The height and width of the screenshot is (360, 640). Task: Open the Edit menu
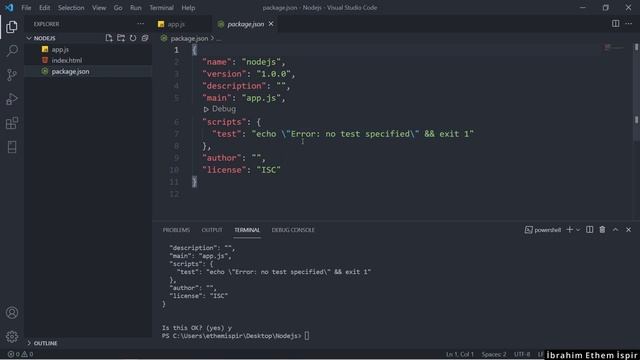tap(44, 8)
